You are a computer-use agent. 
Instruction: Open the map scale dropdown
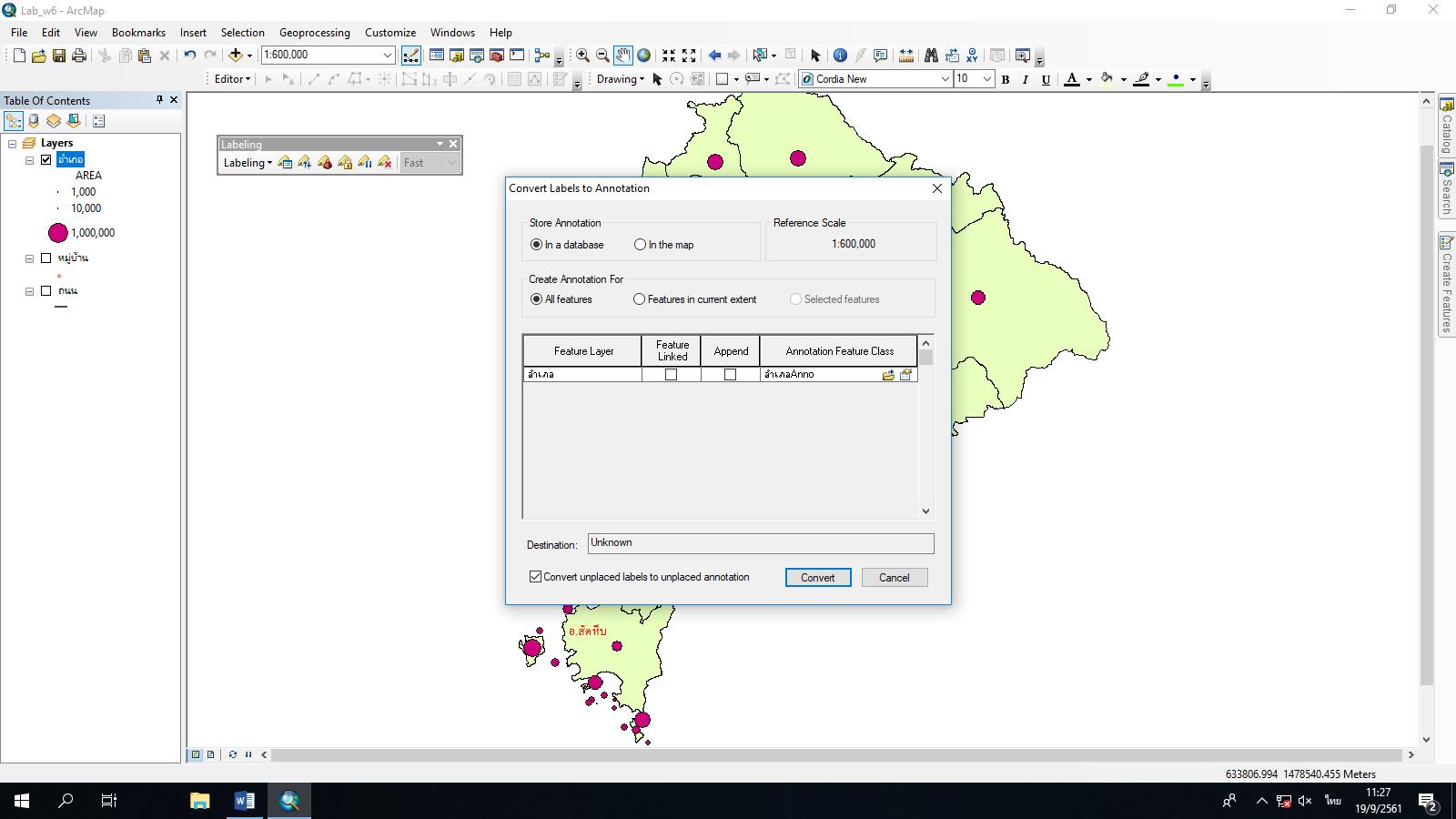point(386,55)
